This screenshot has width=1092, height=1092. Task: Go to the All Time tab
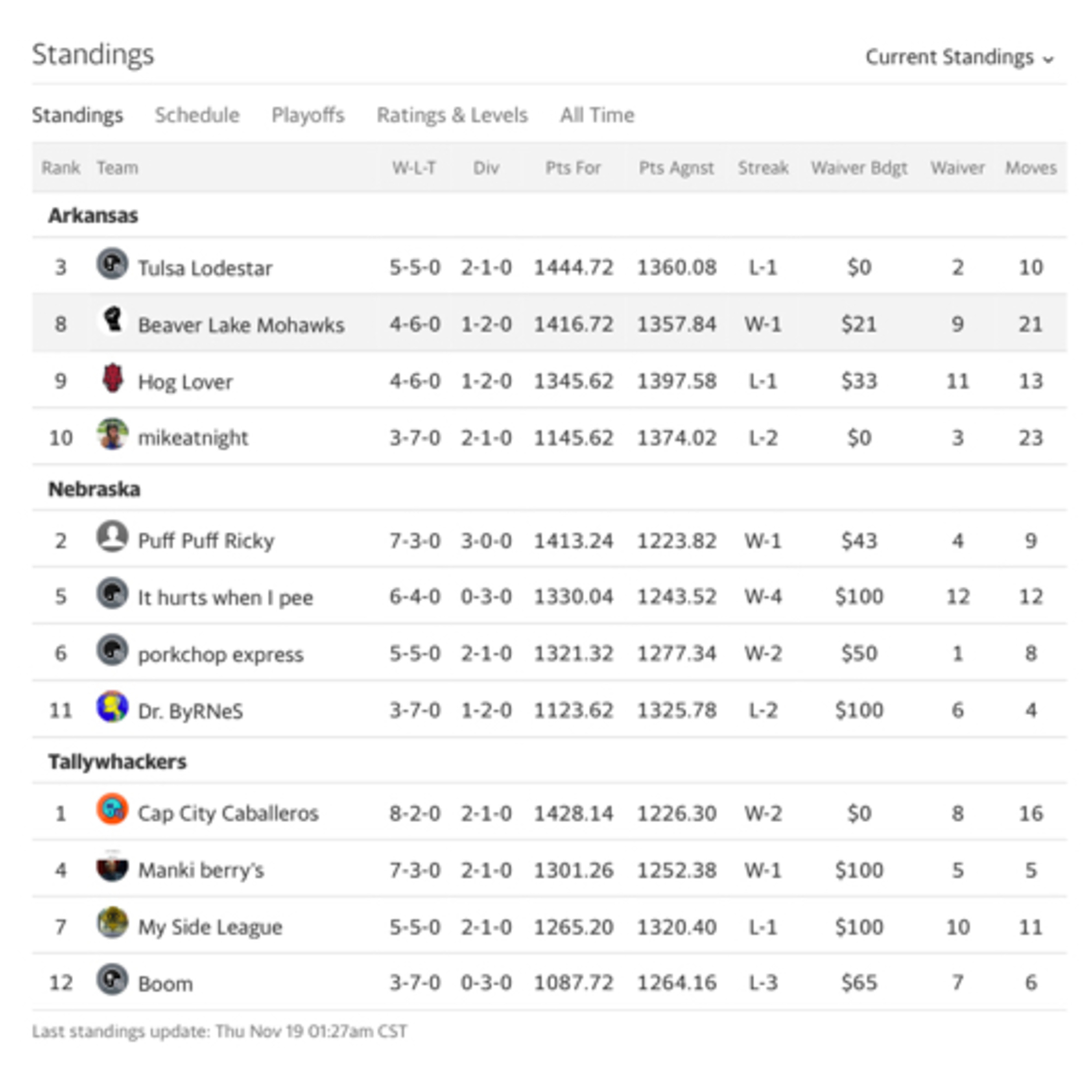click(597, 115)
